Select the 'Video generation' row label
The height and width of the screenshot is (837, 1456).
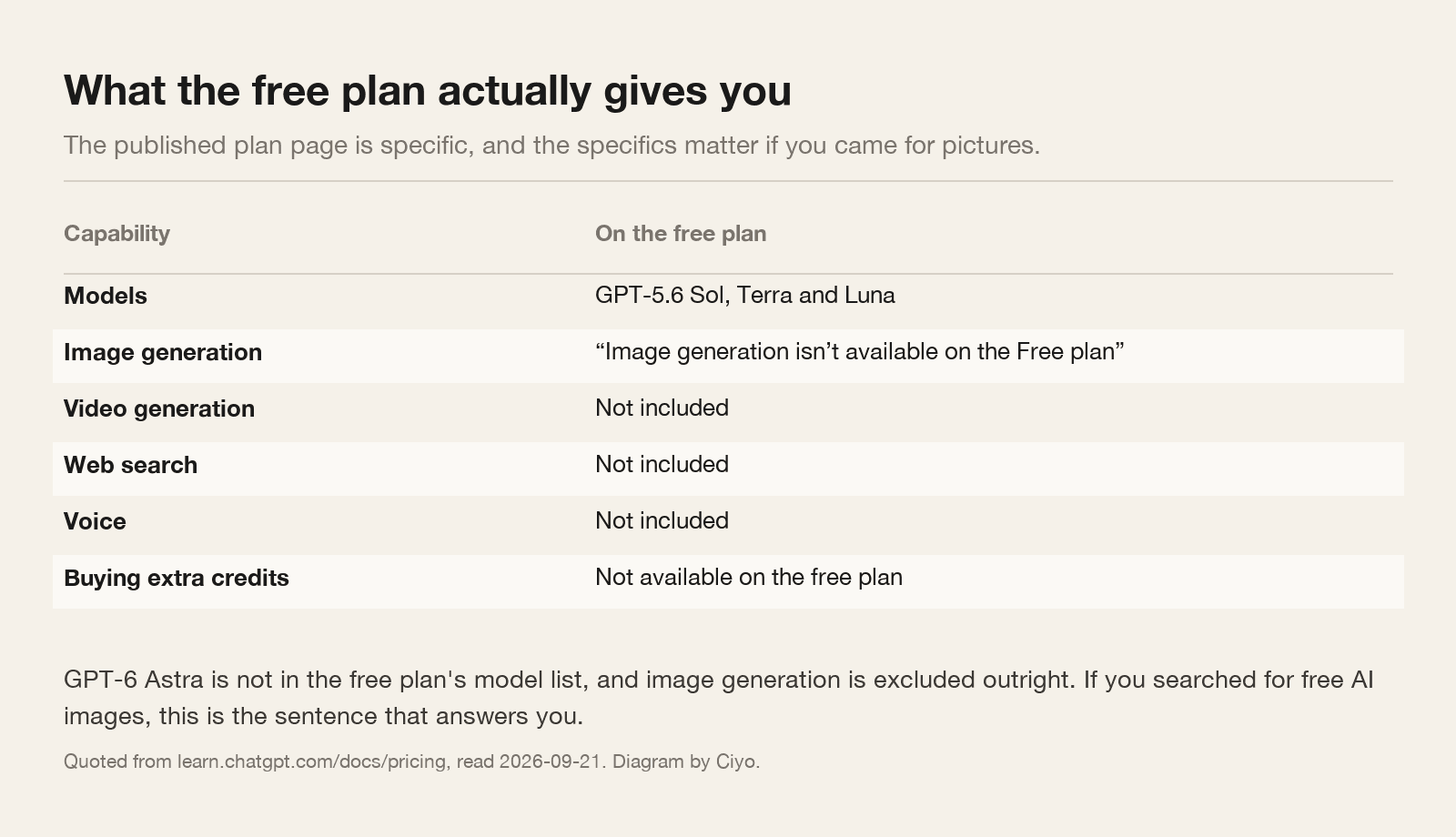(159, 408)
